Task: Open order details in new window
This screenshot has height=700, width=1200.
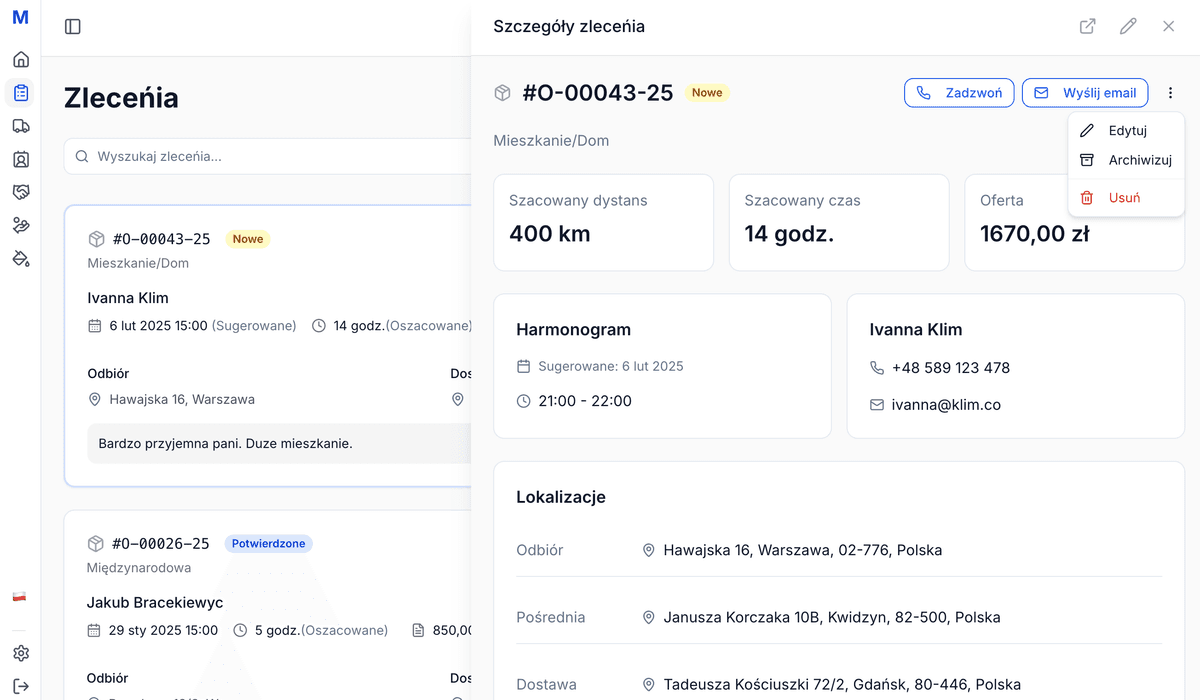Action: pos(1087,27)
